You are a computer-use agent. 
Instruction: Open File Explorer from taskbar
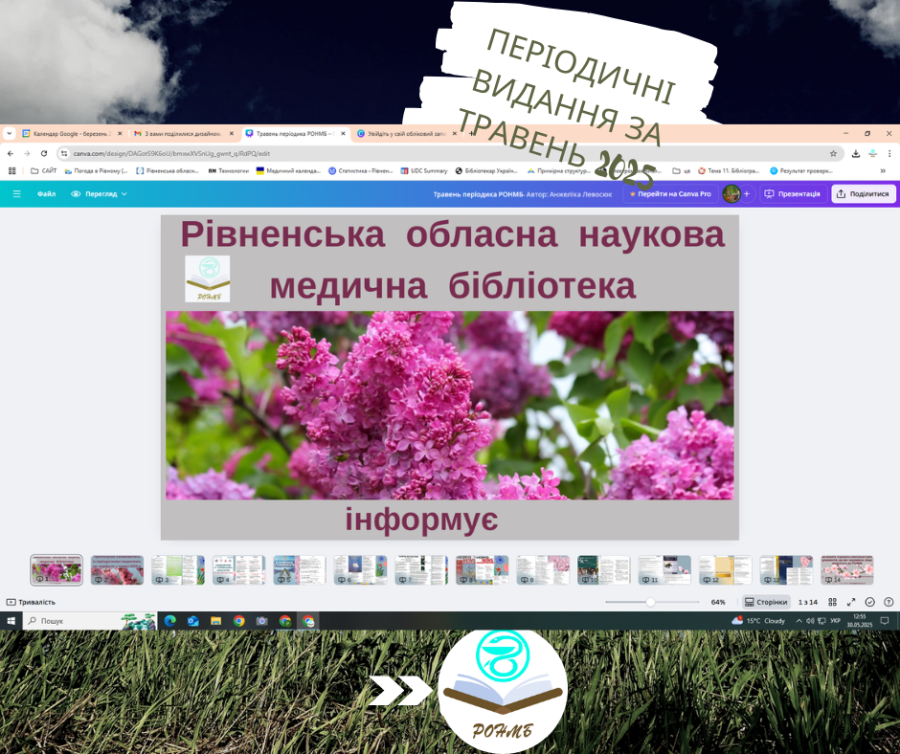tap(216, 621)
